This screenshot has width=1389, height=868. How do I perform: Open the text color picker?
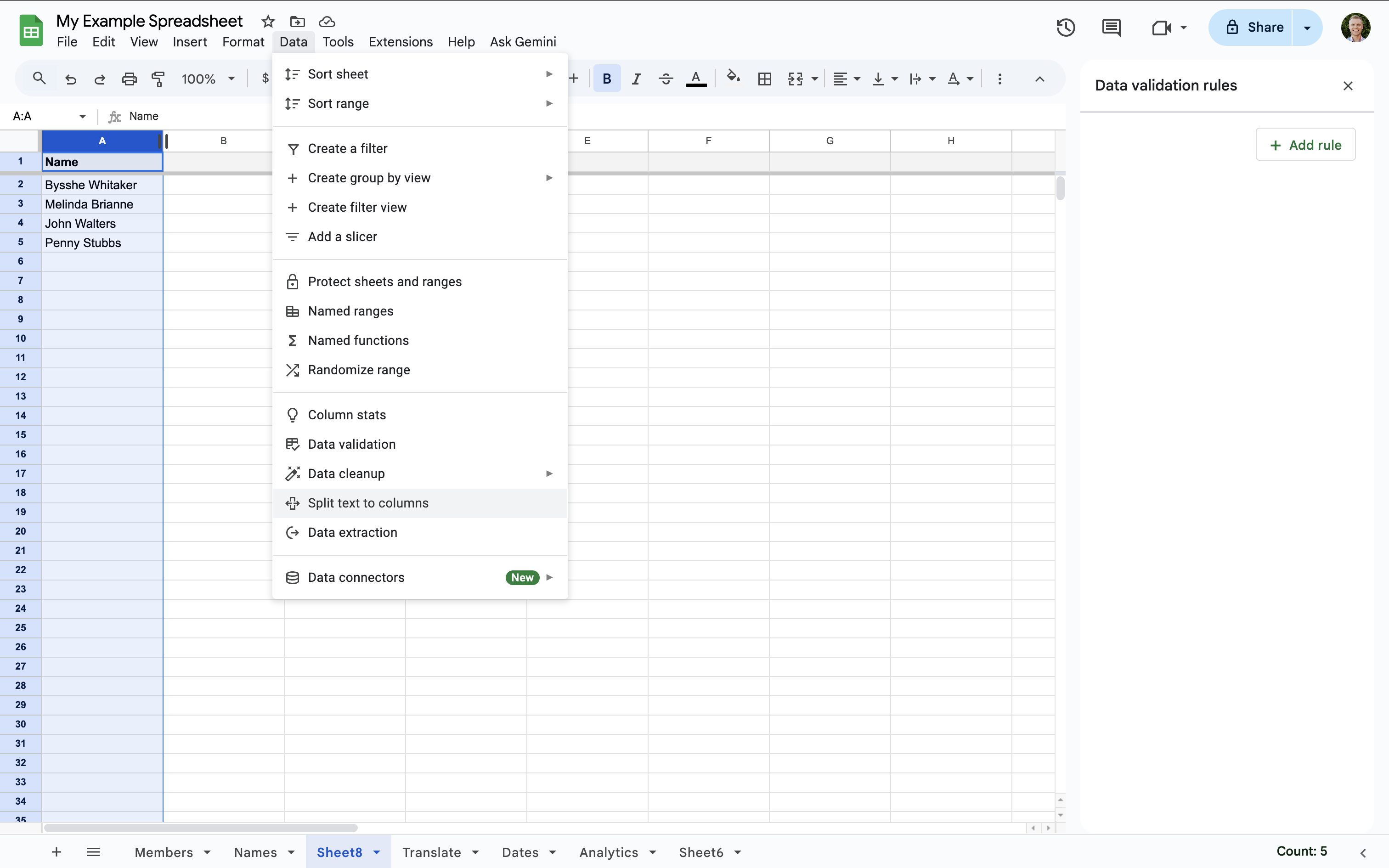point(695,79)
